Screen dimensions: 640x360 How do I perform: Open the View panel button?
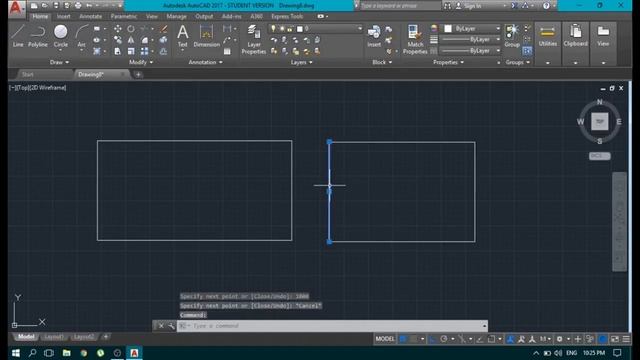point(603,43)
